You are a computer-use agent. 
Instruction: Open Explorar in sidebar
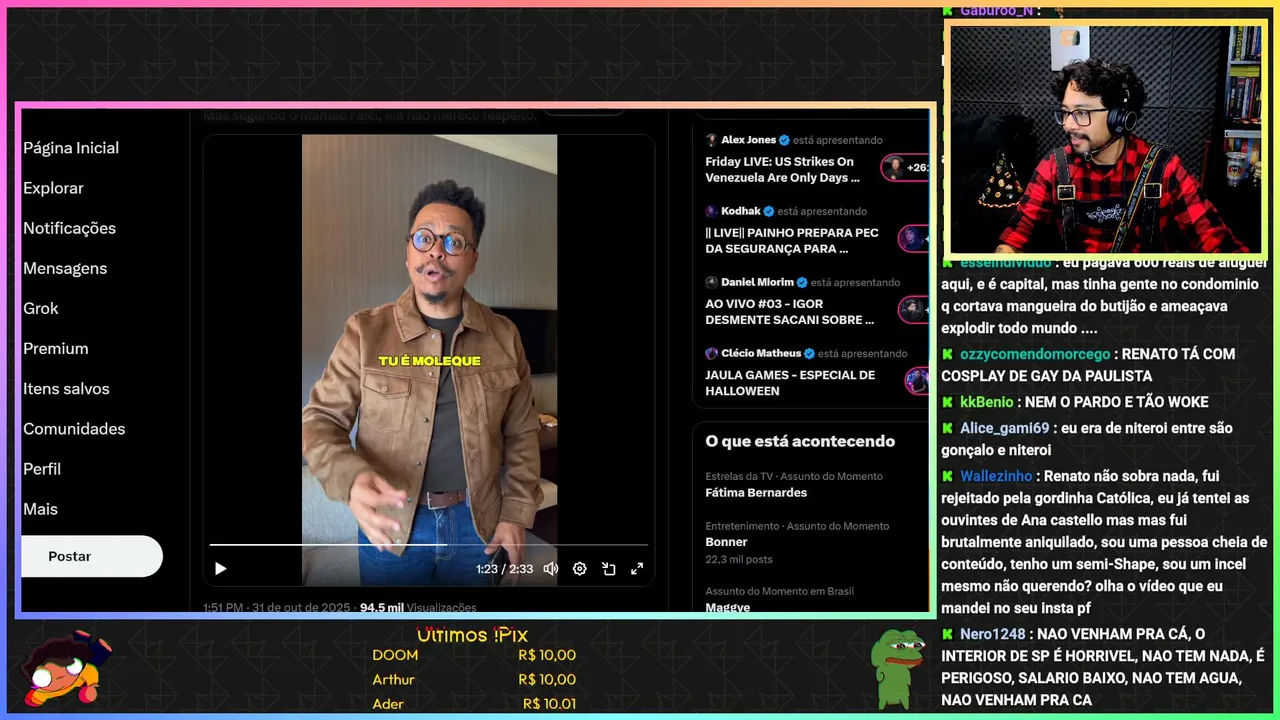(53, 188)
